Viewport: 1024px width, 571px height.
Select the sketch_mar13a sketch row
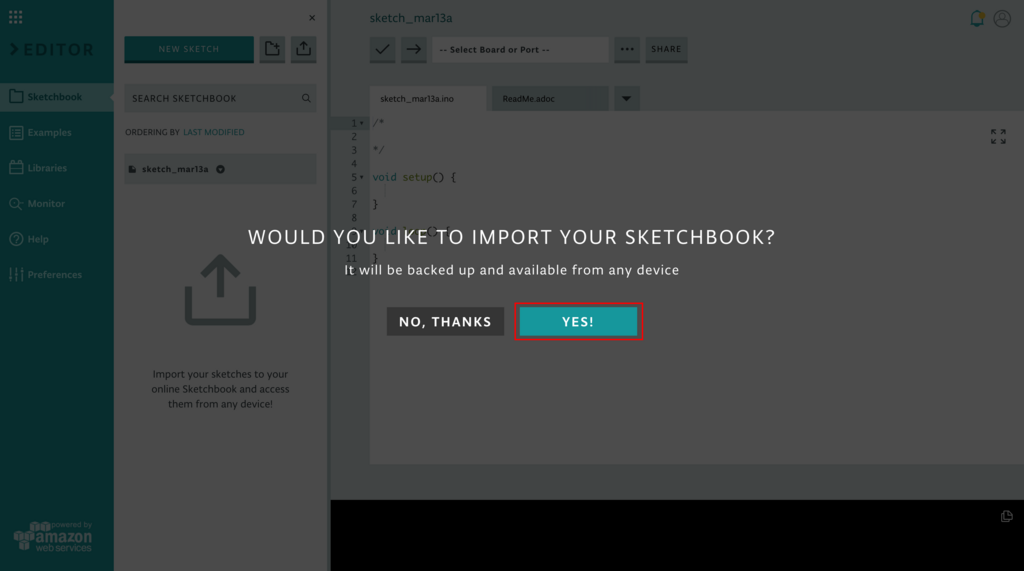(220, 169)
